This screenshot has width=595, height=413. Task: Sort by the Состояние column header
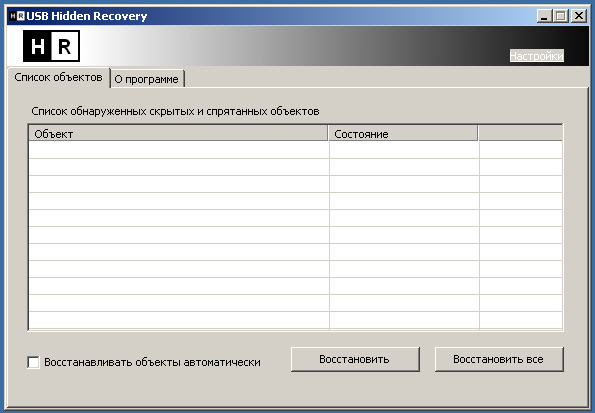(x=403, y=134)
